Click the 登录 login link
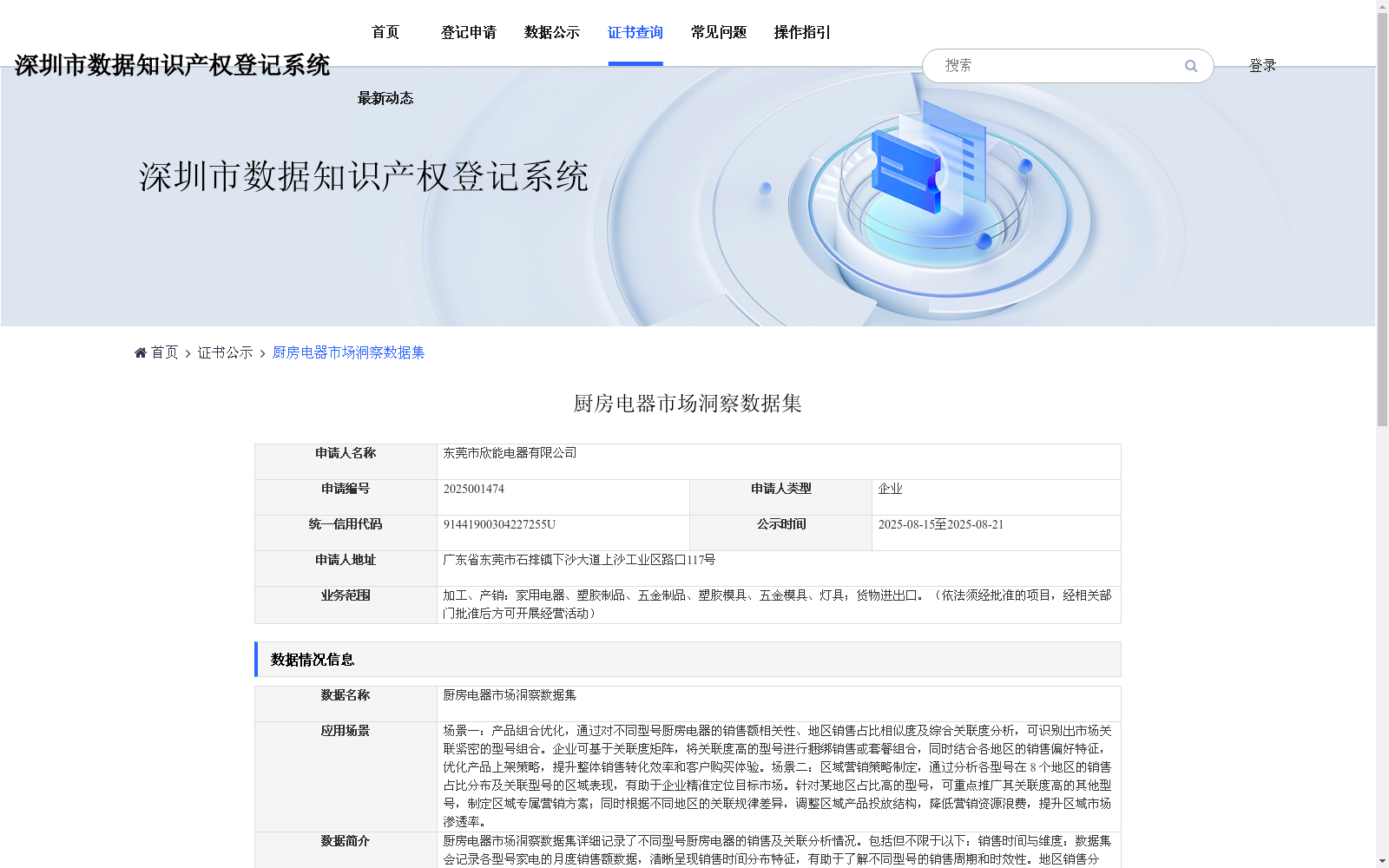This screenshot has width=1389, height=868. (1262, 66)
